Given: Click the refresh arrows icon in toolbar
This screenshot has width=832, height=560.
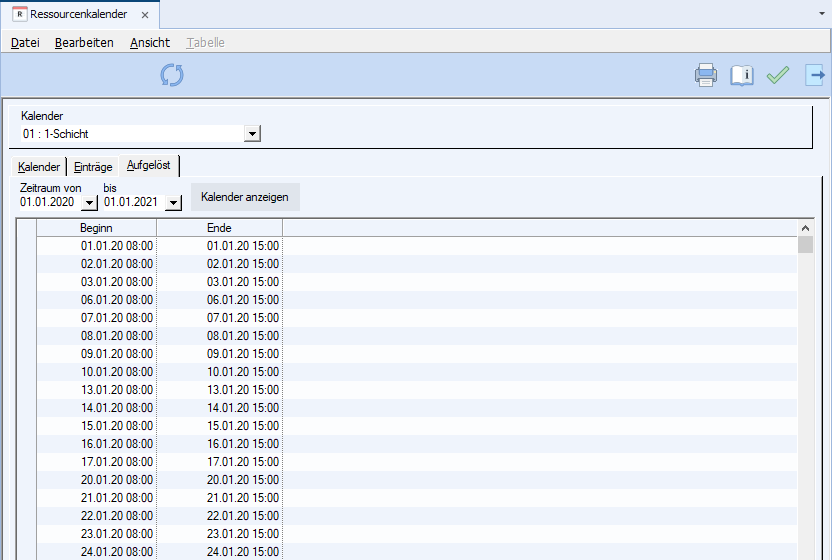Looking at the screenshot, I should 172,75.
